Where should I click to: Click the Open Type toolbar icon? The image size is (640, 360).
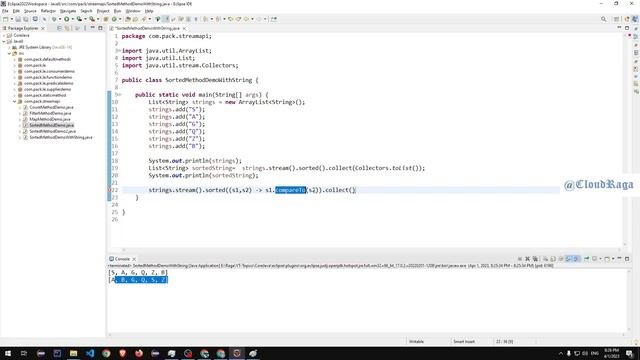[128, 19]
